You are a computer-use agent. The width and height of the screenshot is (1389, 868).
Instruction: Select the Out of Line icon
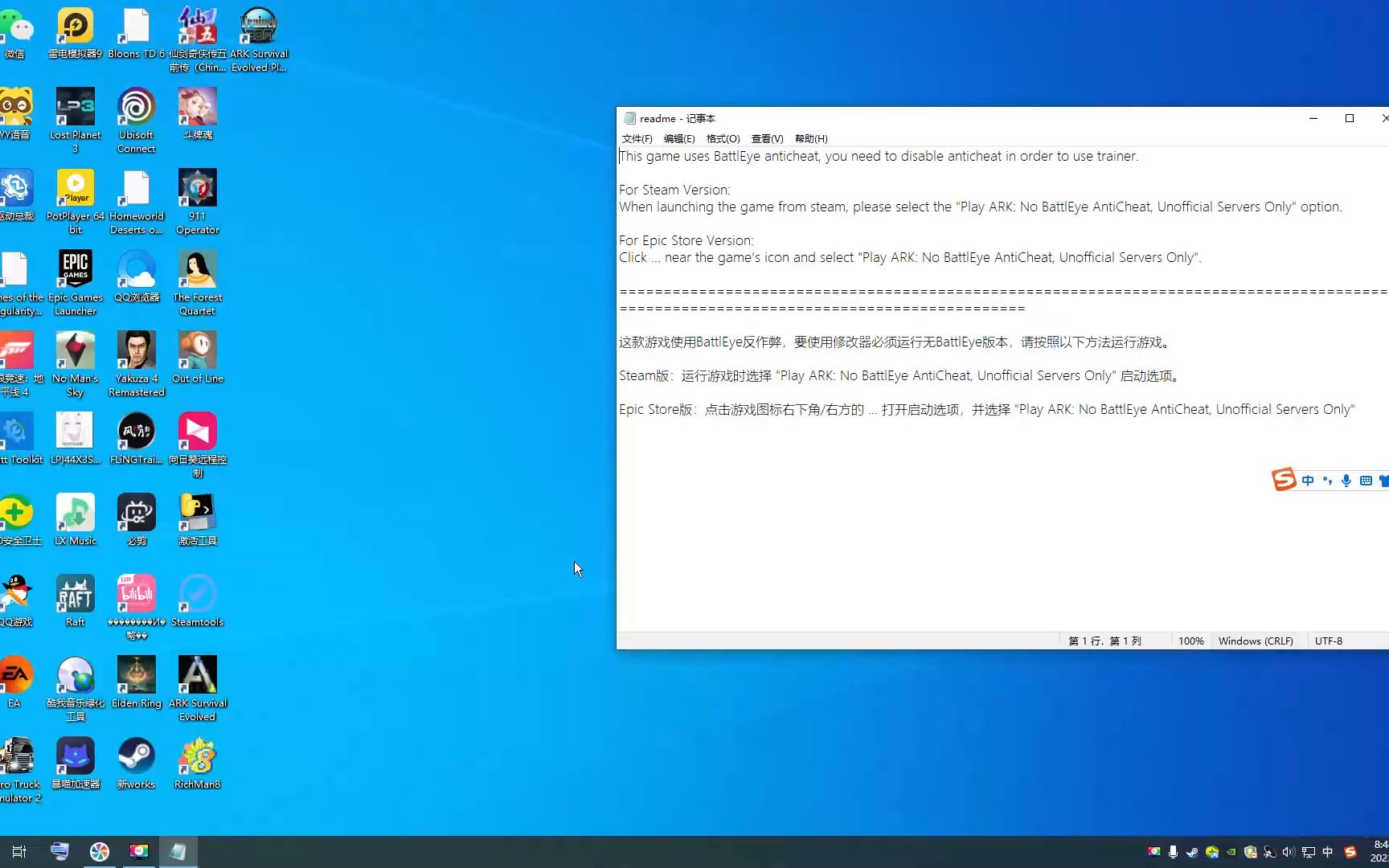tap(197, 358)
